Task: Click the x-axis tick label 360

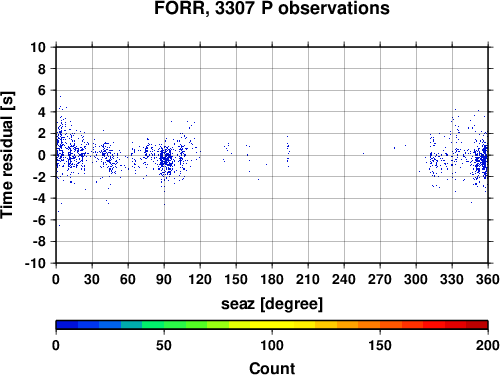Action: (488, 279)
